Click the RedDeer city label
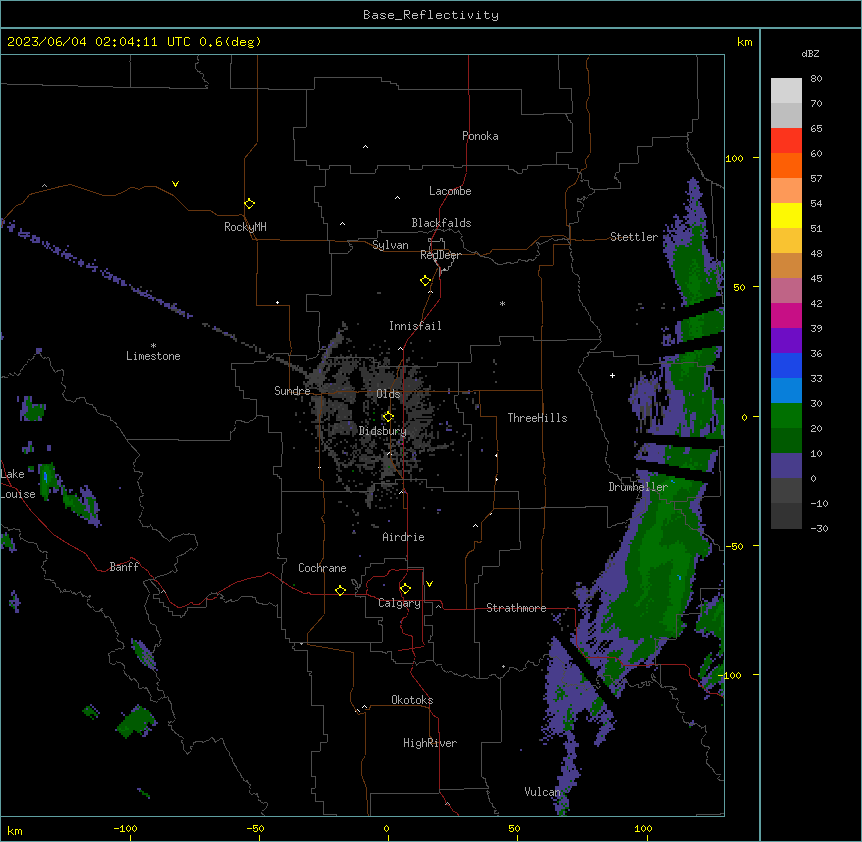 (x=440, y=255)
